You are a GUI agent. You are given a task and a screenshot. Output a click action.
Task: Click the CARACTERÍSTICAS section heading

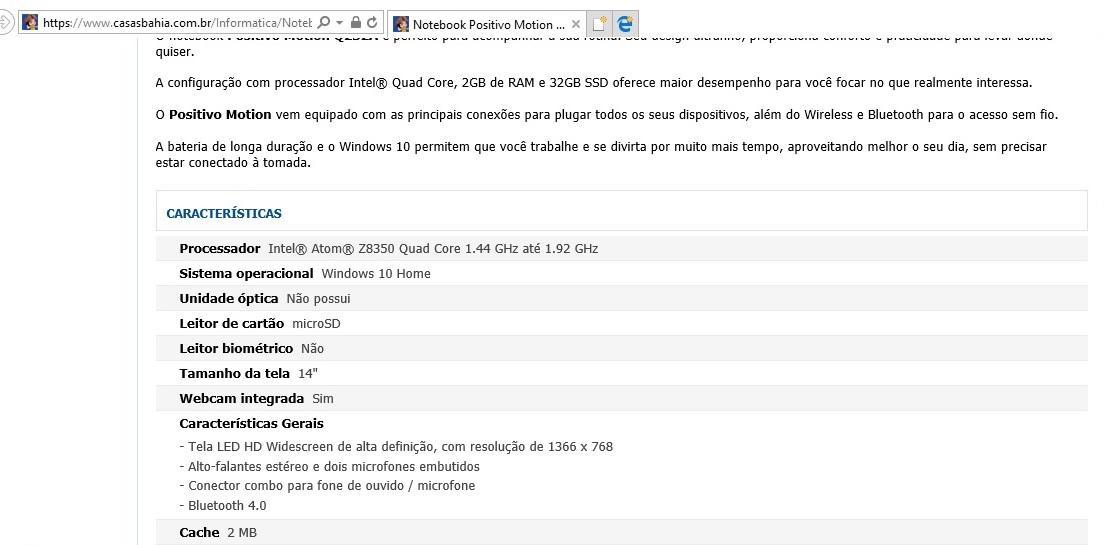coord(224,214)
